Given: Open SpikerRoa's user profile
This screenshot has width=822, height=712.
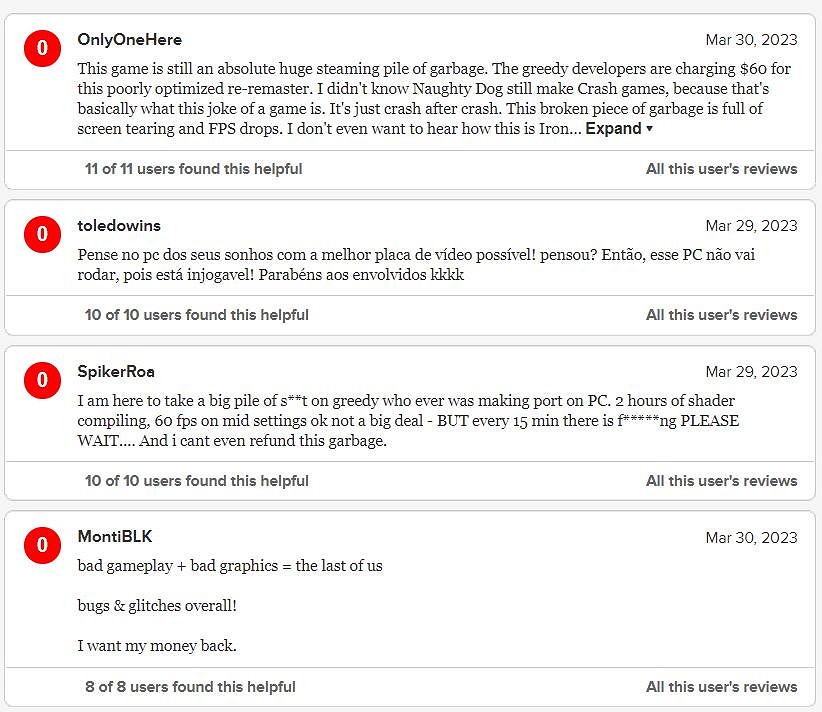Looking at the screenshot, I should [116, 372].
